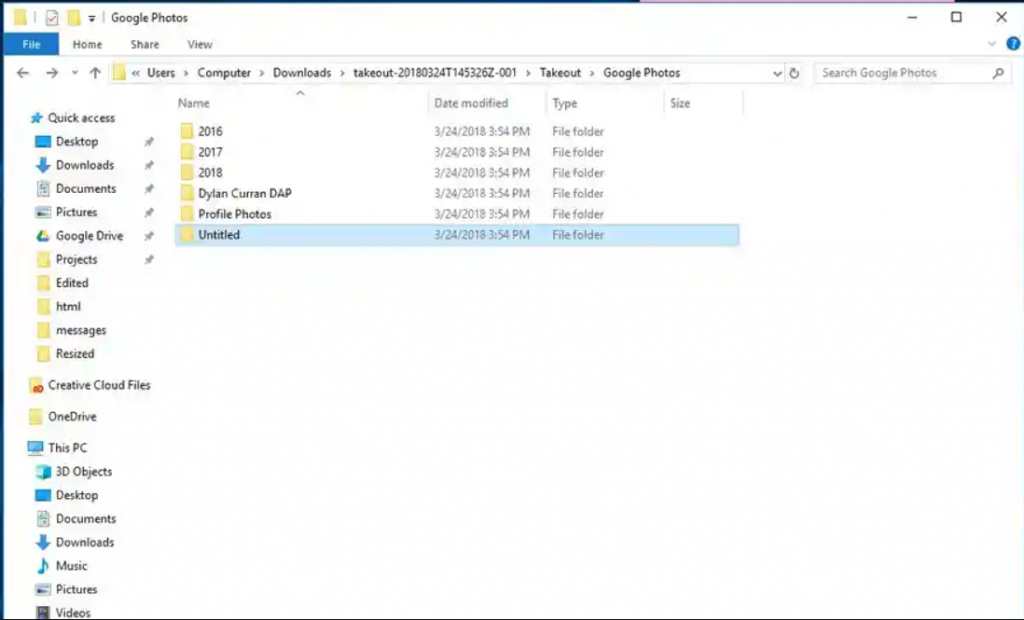Click the Google Drive logo icon in sidebar
Screen dimensions: 1024x620
43,236
